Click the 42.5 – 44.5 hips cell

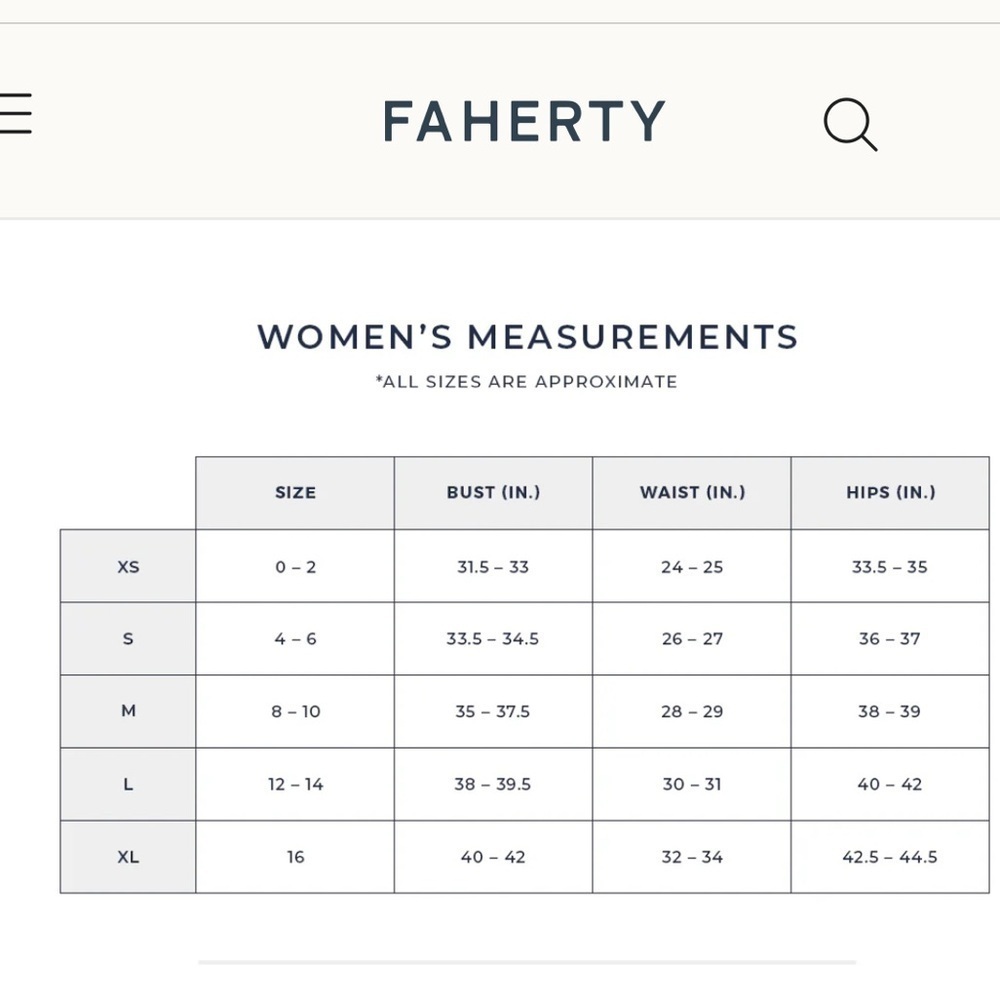(890, 857)
